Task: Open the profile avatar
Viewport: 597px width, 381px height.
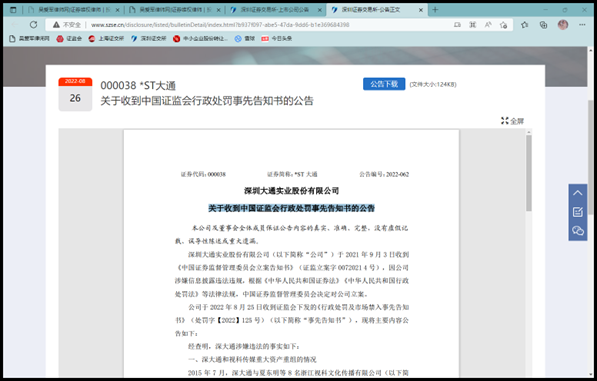Action: tap(563, 25)
